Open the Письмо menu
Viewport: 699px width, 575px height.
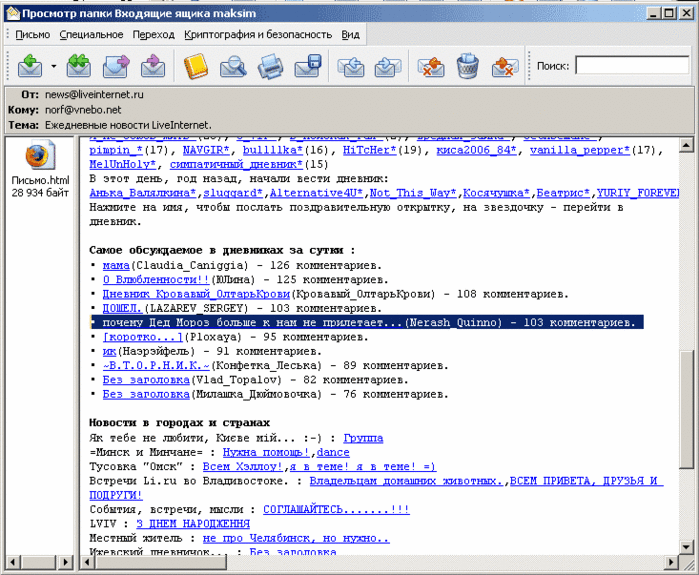33,35
